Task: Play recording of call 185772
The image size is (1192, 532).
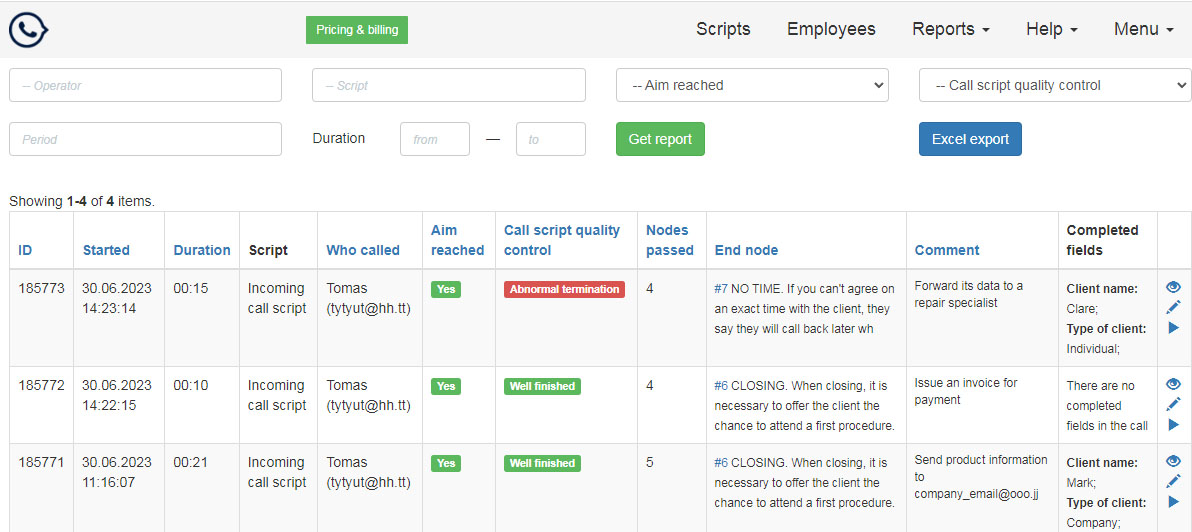Action: point(1174,424)
